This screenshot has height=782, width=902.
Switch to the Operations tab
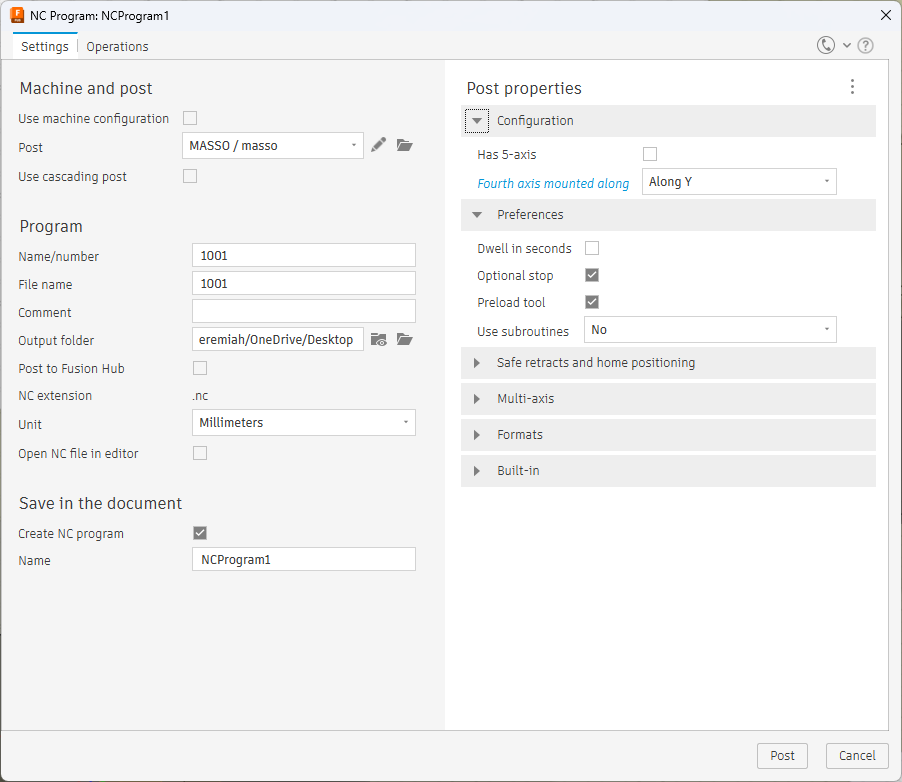tap(117, 46)
